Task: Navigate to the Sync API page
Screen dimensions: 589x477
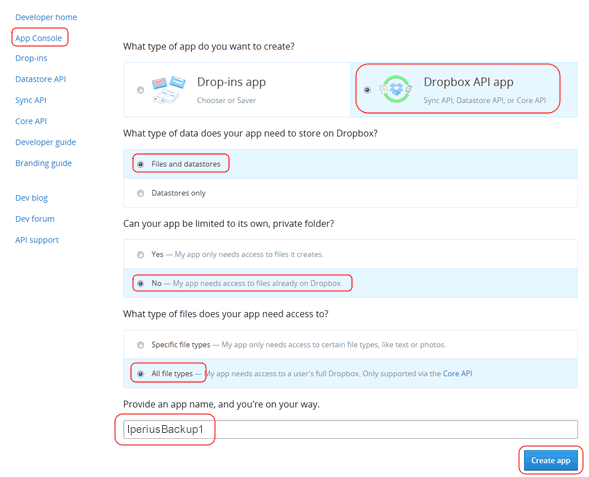Action: 31,100
